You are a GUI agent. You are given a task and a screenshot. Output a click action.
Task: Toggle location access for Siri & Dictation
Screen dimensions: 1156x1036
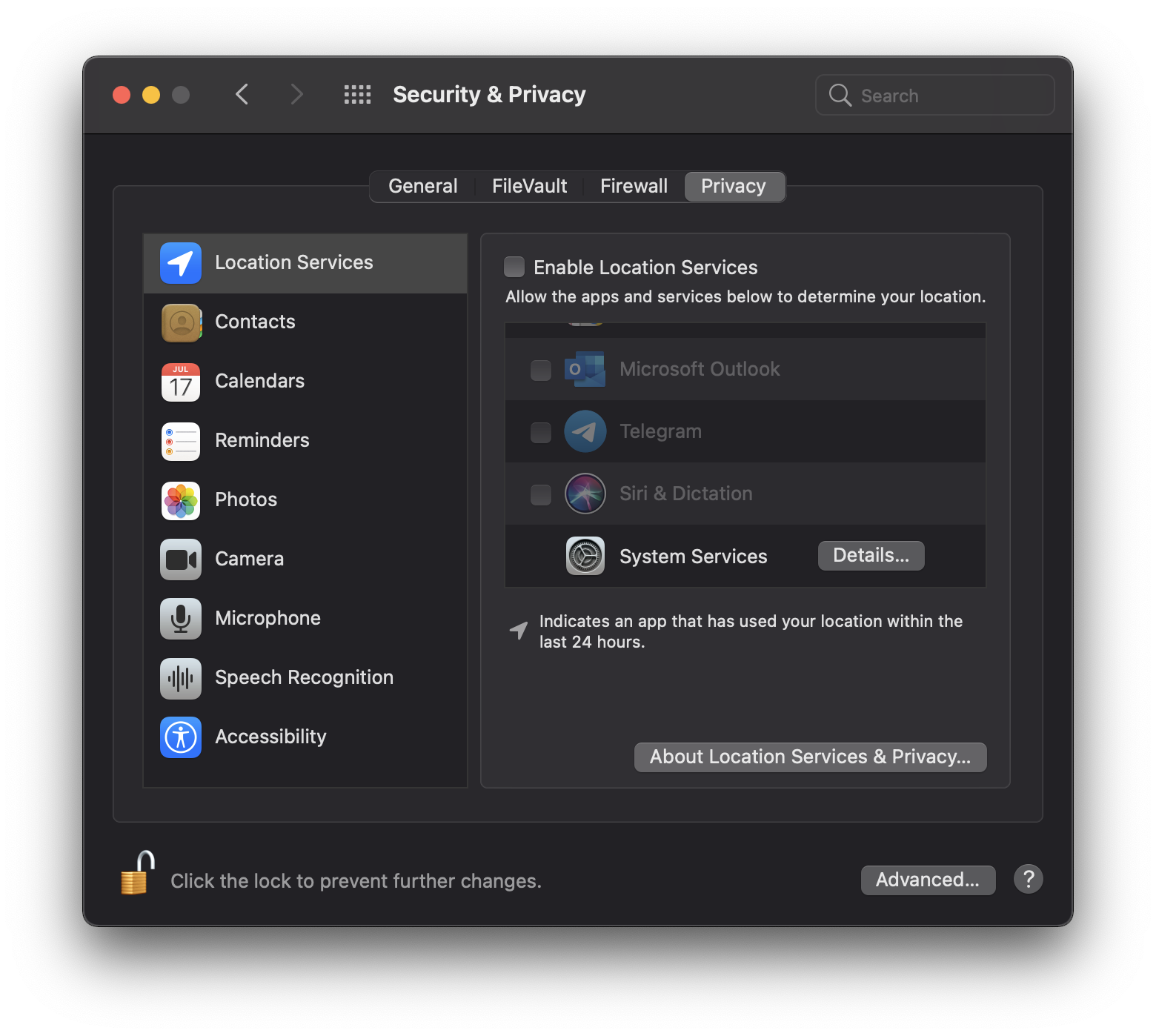pyautogui.click(x=540, y=494)
